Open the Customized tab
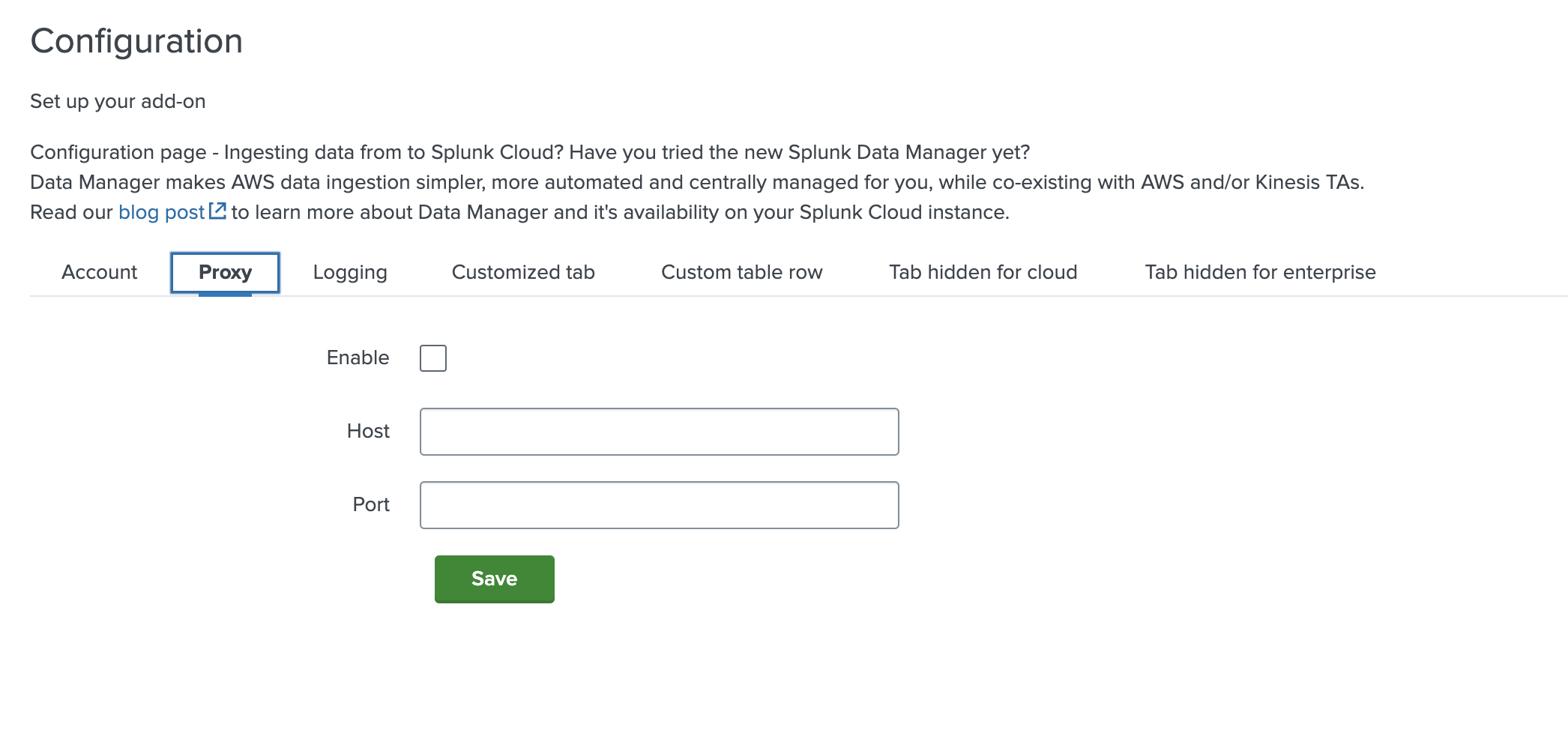This screenshot has width=1568, height=739. pos(523,272)
